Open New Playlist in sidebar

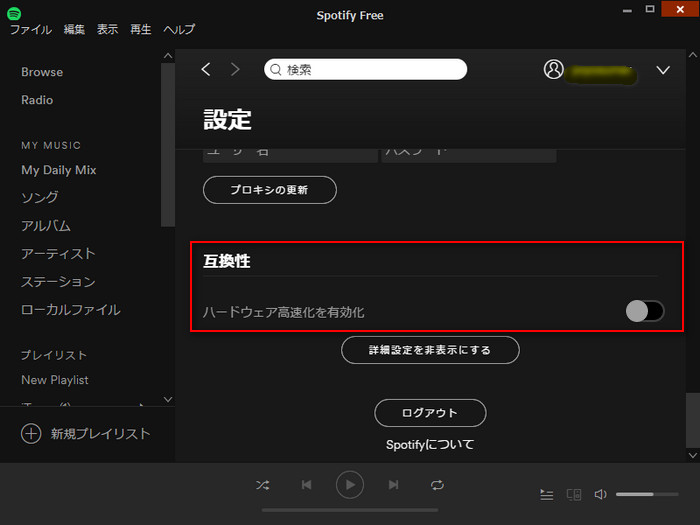pos(55,380)
